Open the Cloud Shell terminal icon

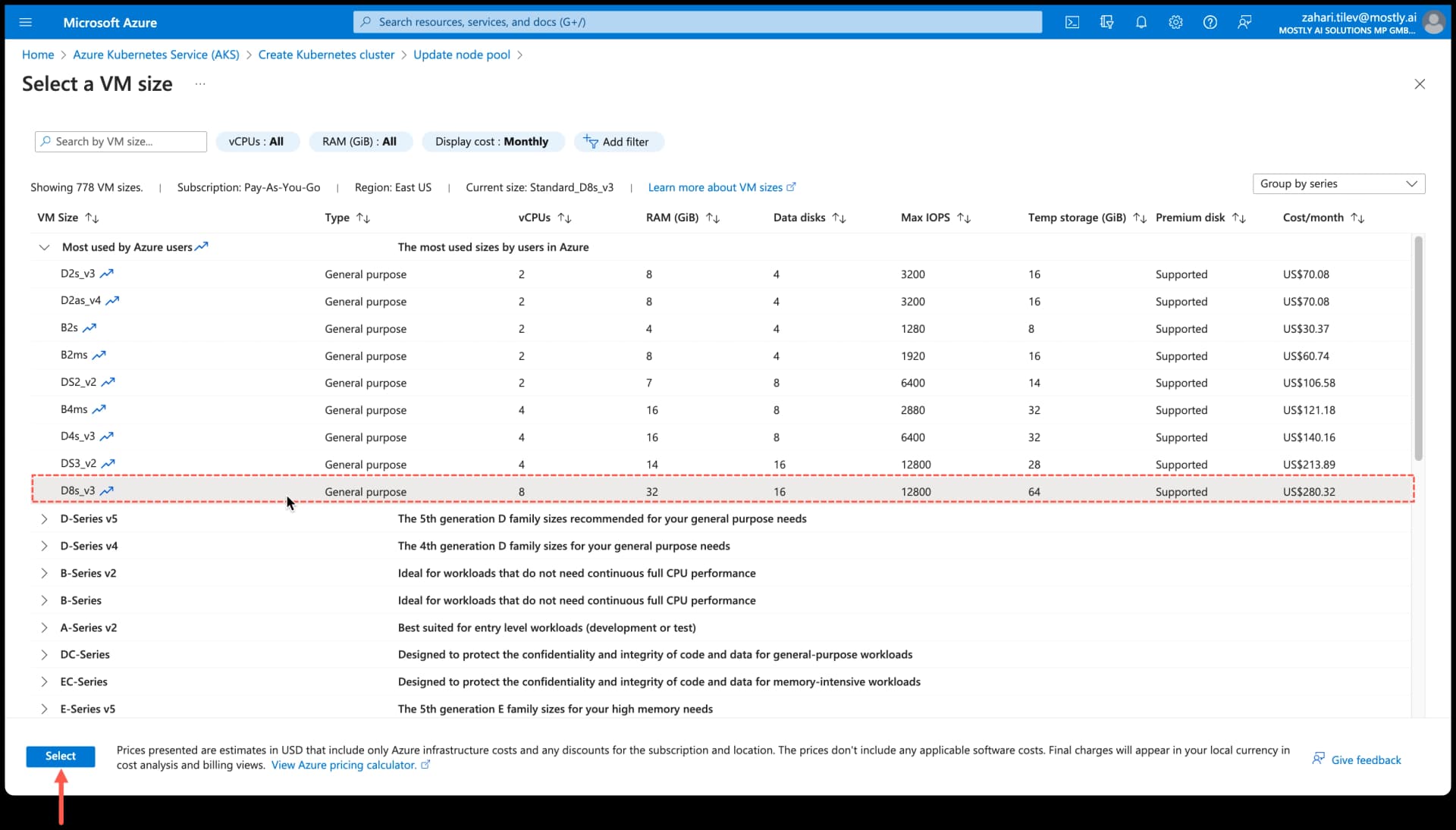tap(1072, 22)
